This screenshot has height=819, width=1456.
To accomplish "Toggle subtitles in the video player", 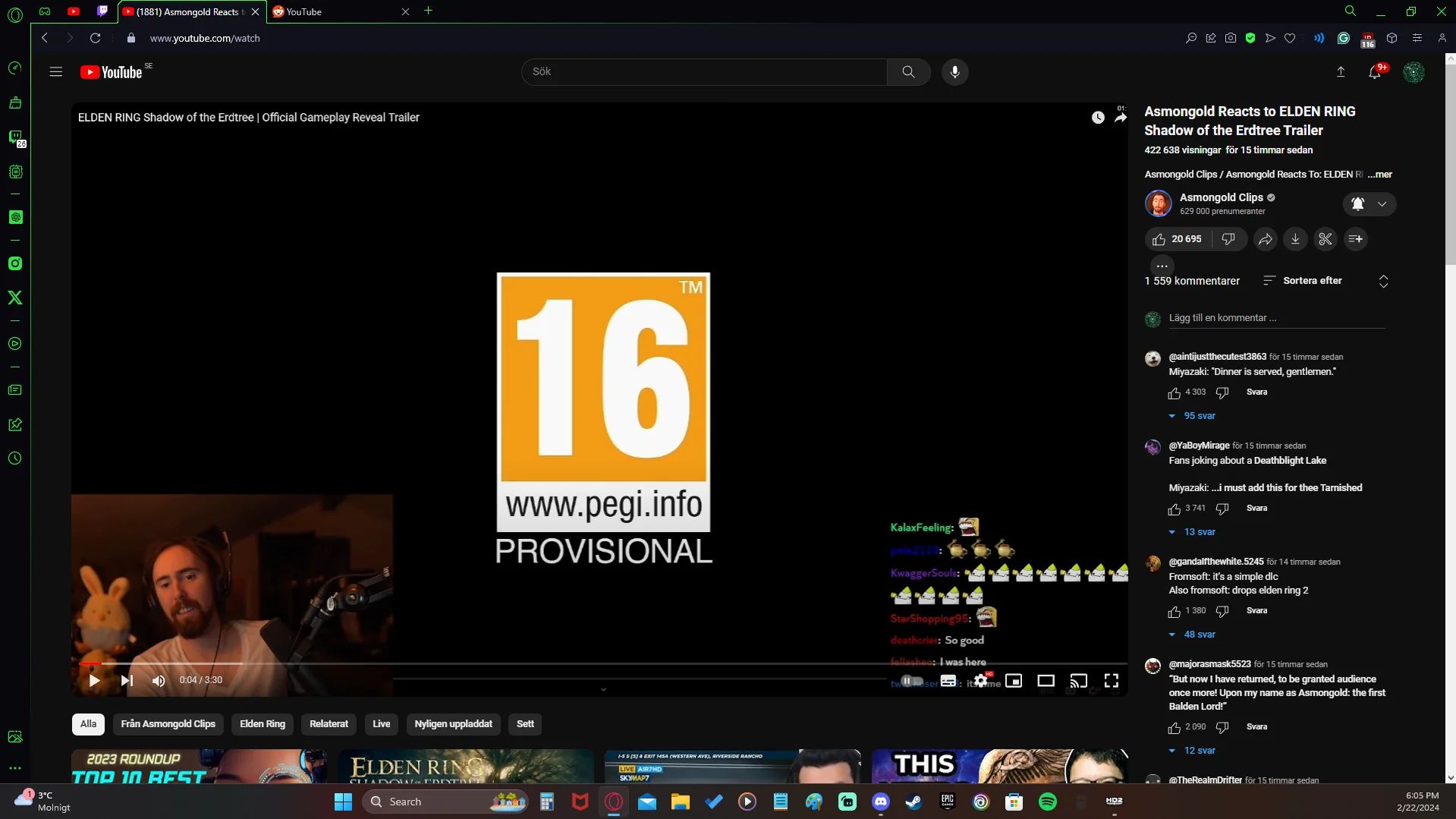I will (x=948, y=681).
